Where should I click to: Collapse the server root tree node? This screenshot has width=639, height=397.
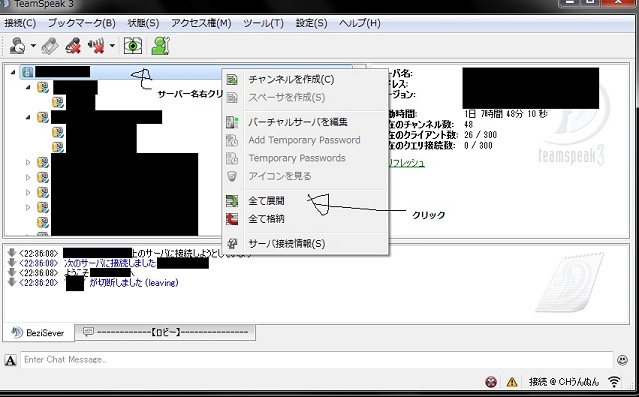[x=13, y=72]
